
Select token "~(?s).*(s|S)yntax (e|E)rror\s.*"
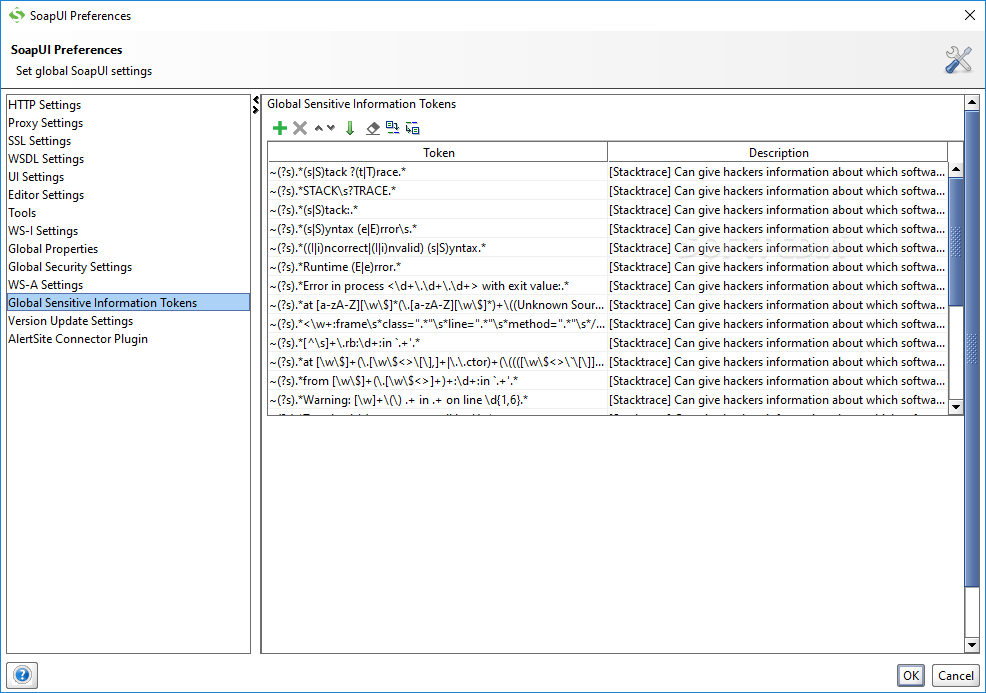click(438, 229)
